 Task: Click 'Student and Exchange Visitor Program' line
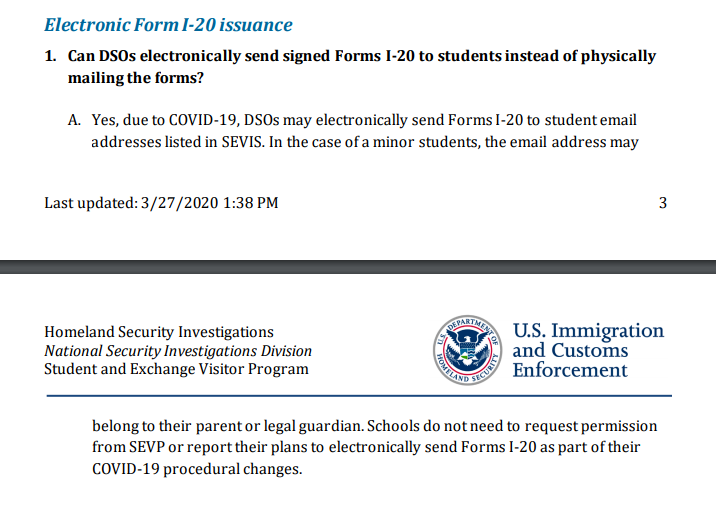tap(176, 369)
